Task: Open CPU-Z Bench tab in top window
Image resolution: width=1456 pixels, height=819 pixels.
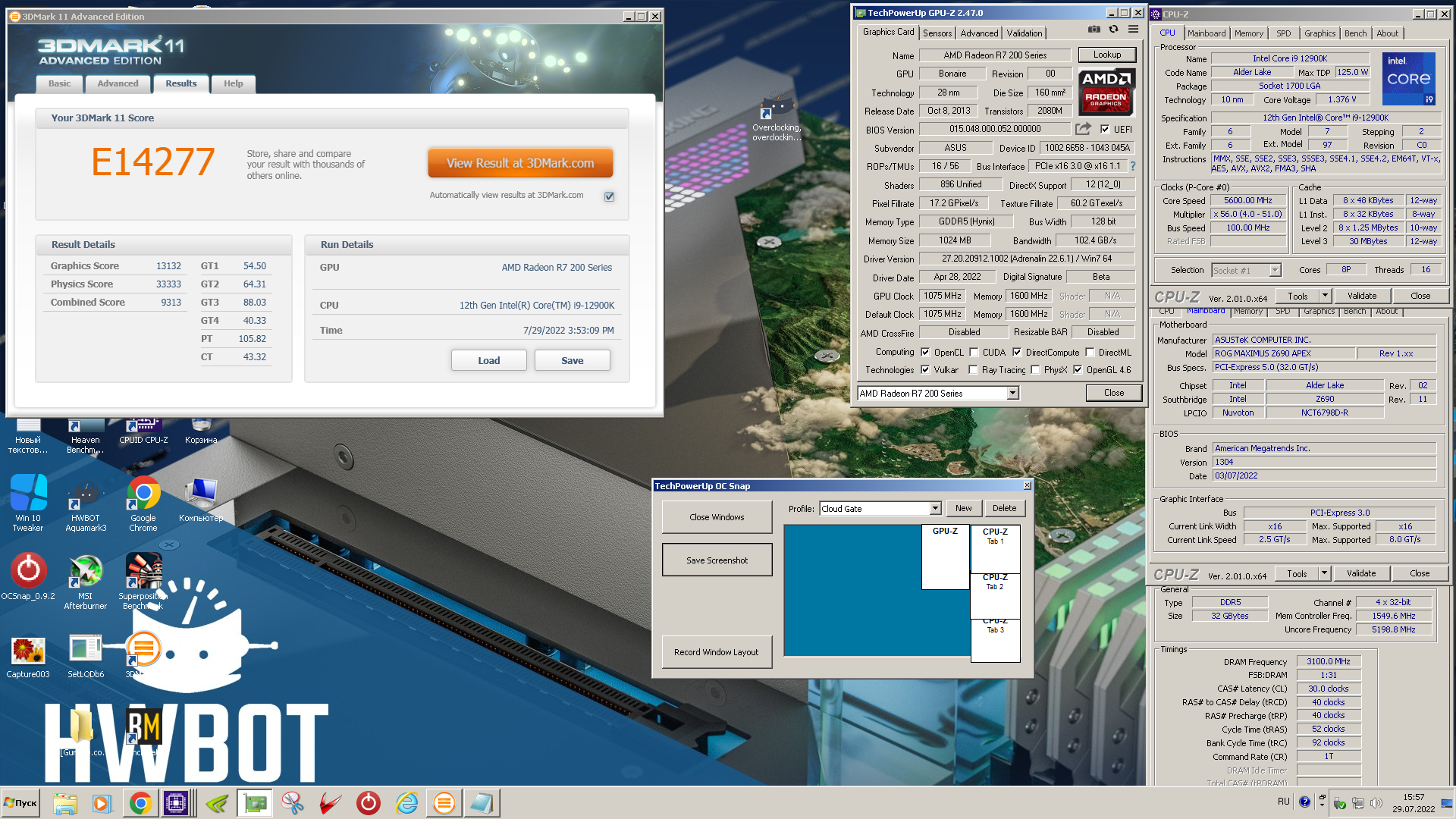Action: [x=1355, y=33]
